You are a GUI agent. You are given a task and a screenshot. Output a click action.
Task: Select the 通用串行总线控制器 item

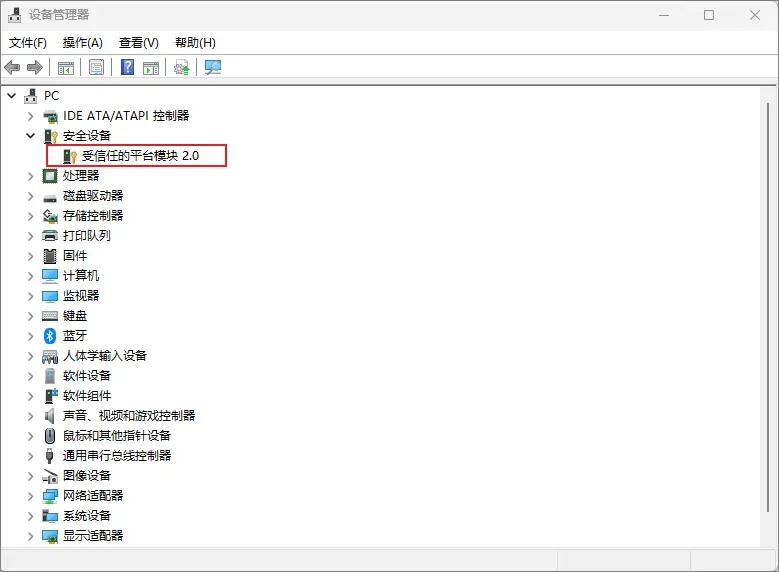click(x=117, y=455)
